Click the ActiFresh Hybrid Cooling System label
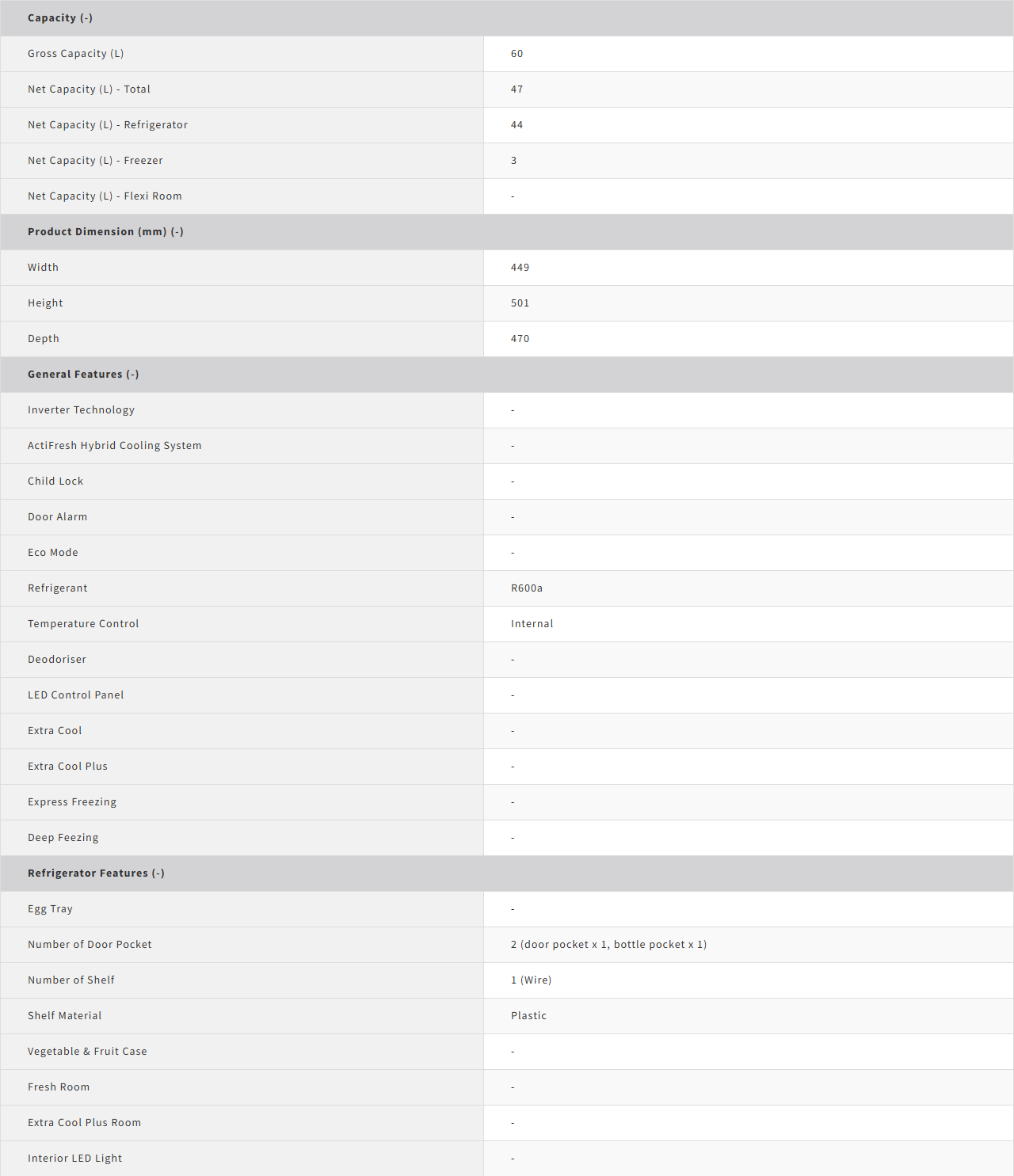Image resolution: width=1014 pixels, height=1176 pixels. tap(114, 446)
